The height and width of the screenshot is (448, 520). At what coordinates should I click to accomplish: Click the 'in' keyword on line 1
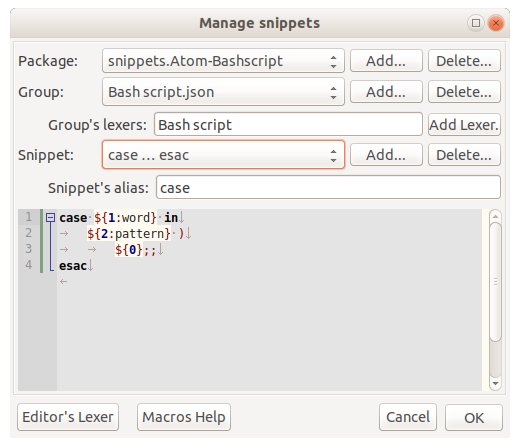[x=171, y=218]
